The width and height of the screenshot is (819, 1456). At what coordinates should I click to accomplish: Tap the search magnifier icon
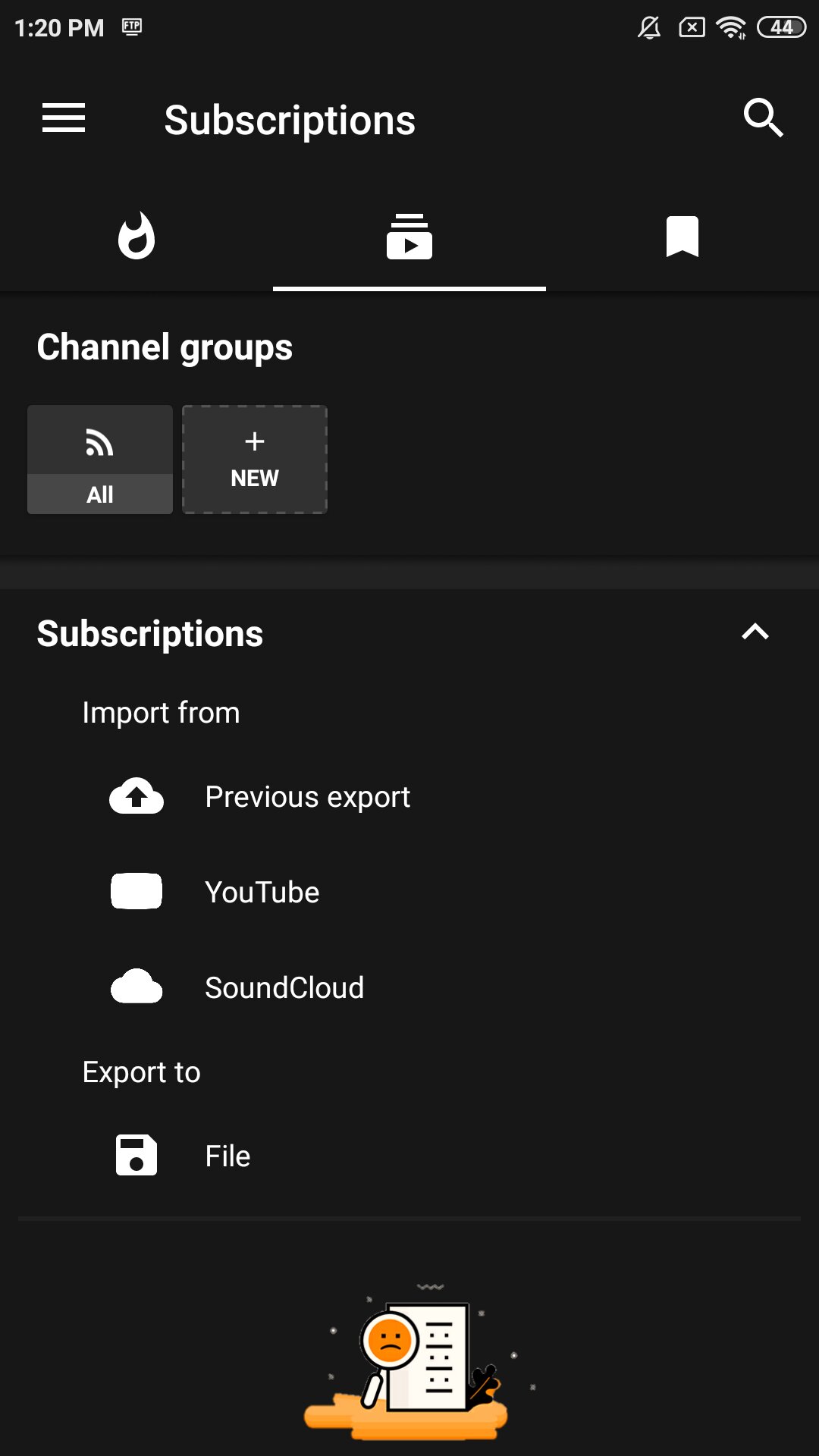click(762, 118)
